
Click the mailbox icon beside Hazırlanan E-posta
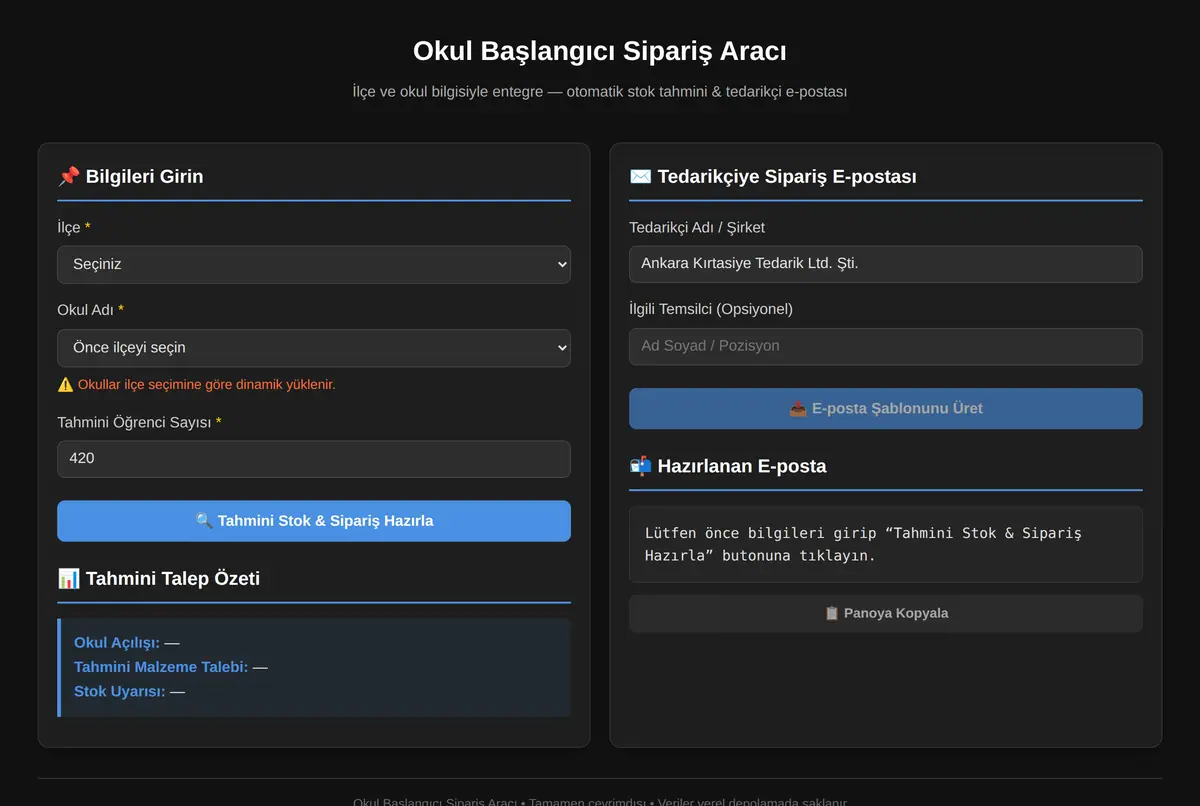click(640, 466)
